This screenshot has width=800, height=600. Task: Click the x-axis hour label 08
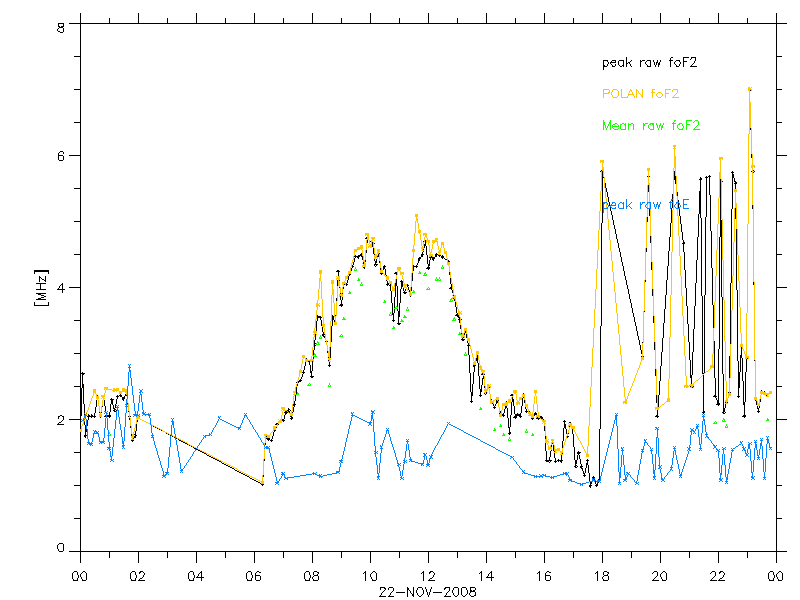311,577
